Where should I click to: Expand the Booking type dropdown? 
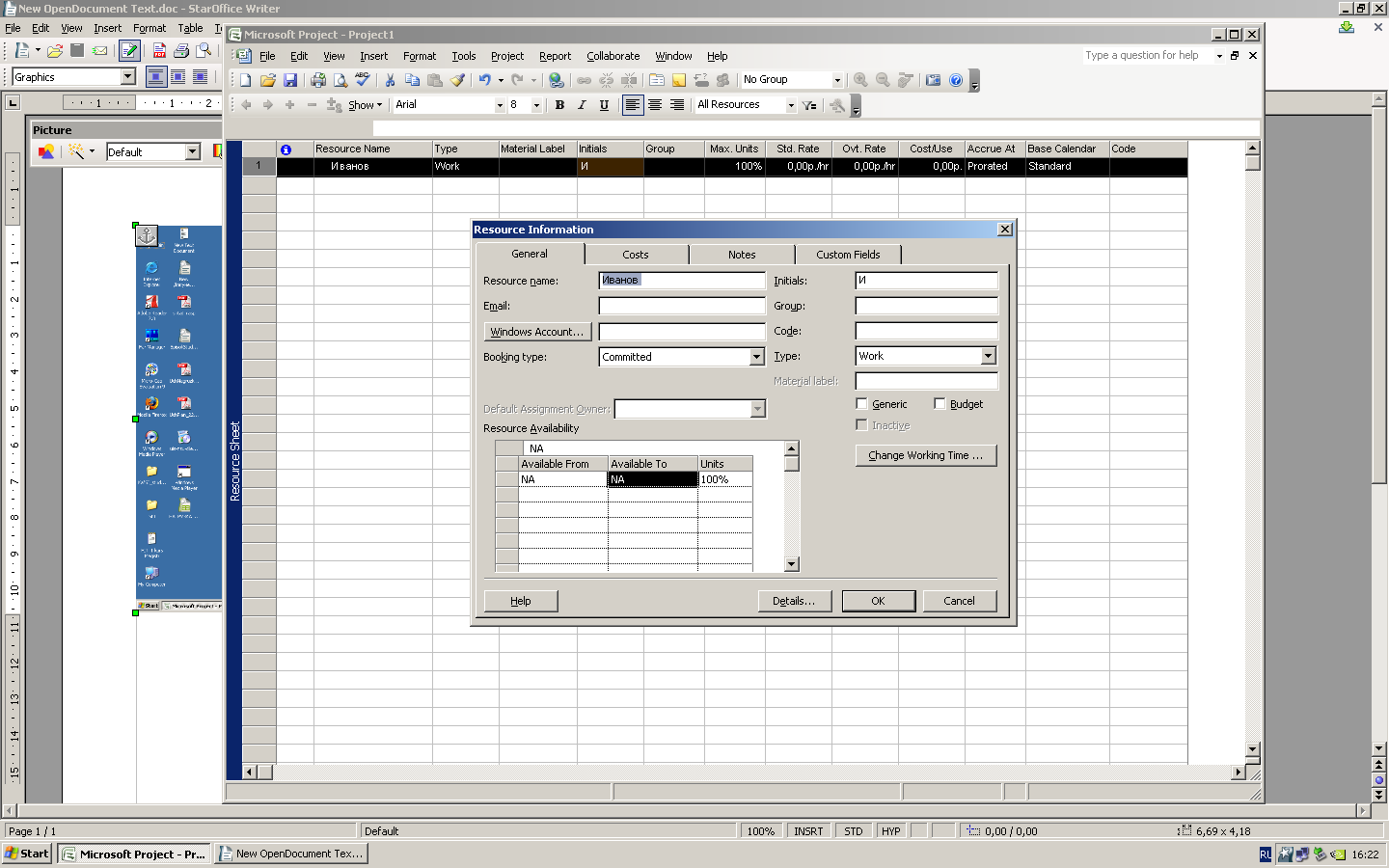[757, 357]
